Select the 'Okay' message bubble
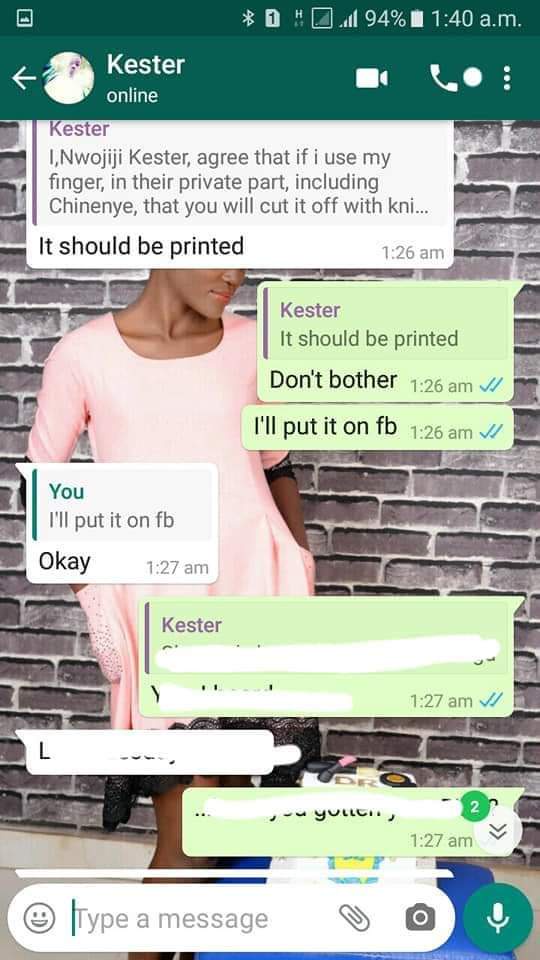Viewport: 540px width, 960px height. (122, 523)
